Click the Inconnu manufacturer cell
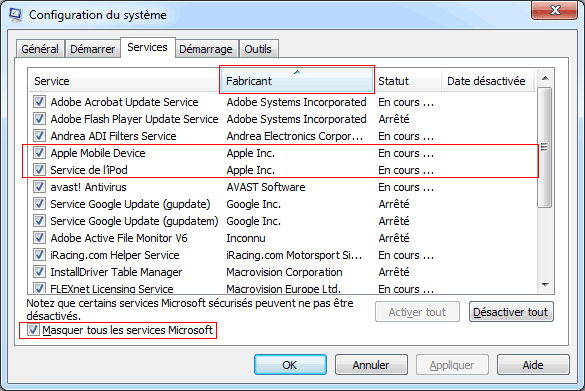This screenshot has width=585, height=391. (x=246, y=238)
